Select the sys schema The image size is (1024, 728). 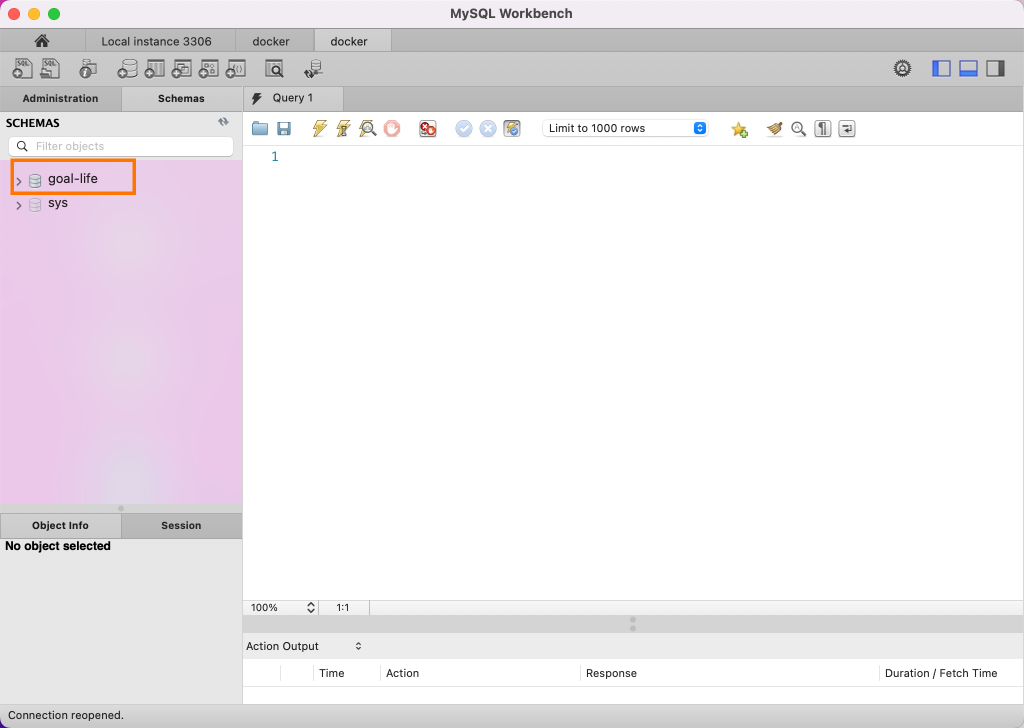point(57,203)
